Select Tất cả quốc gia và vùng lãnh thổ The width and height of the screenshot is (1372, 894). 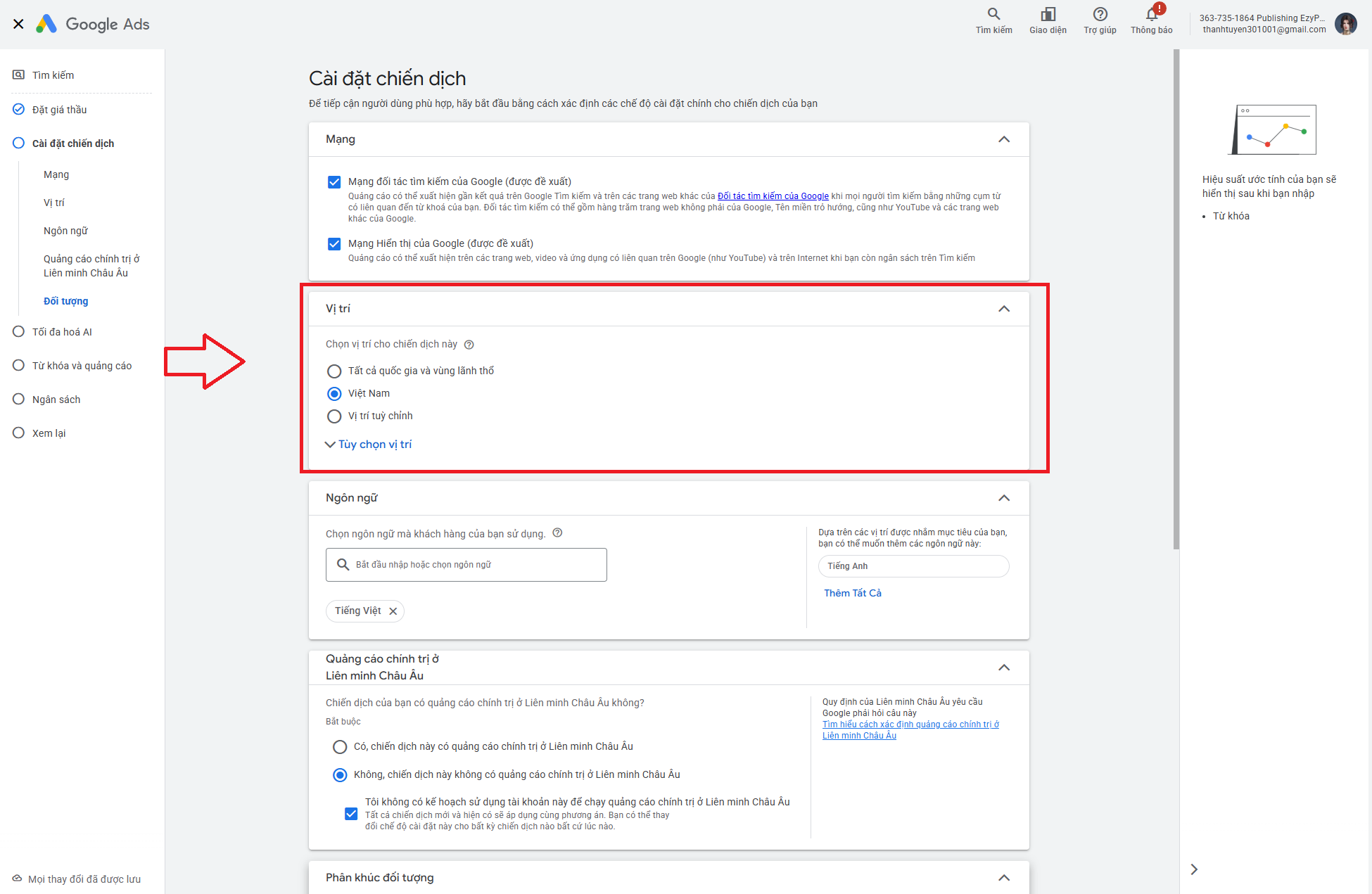point(334,371)
